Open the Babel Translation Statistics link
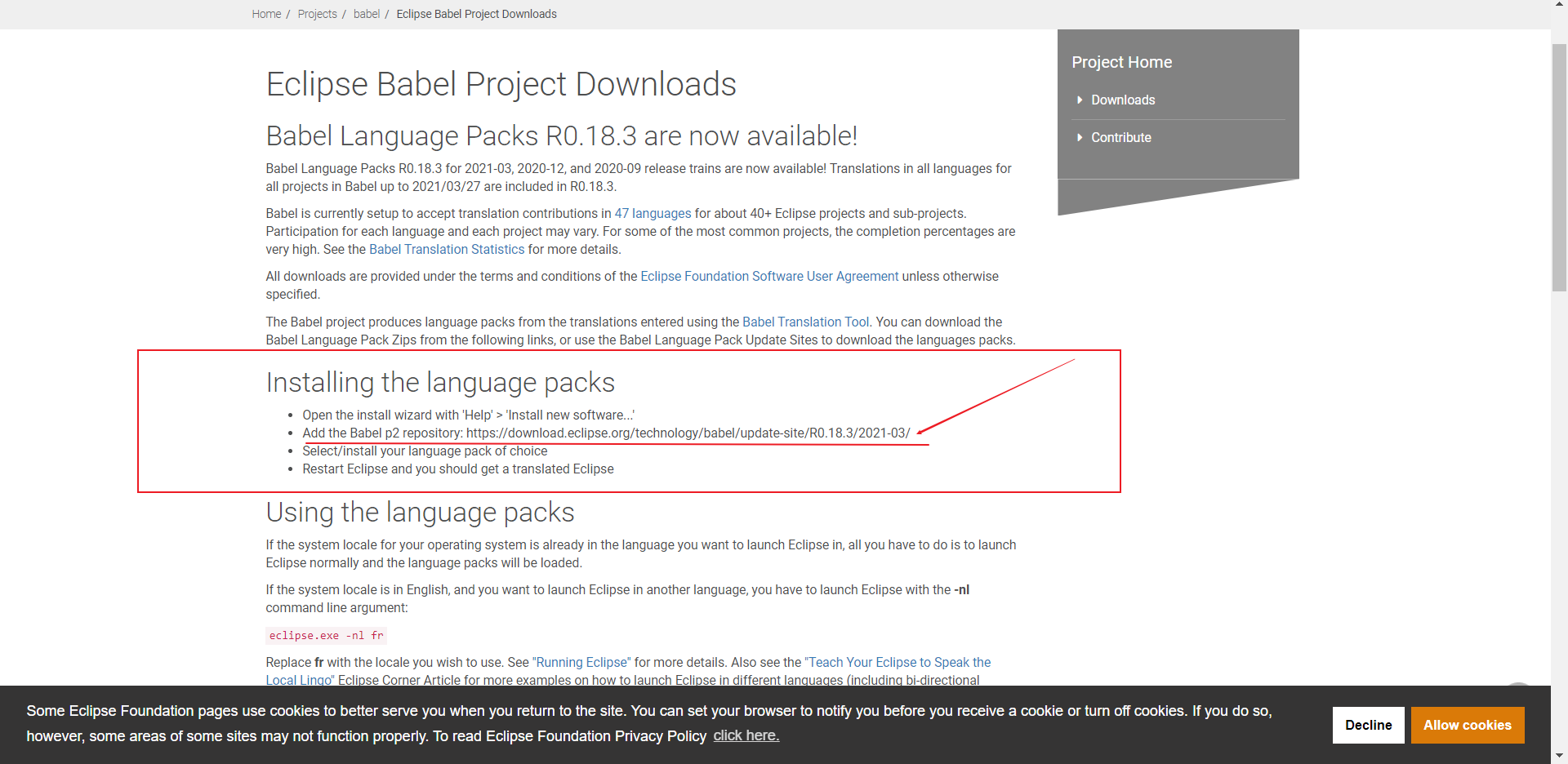Screen dimensions: 1568x764 [447, 249]
